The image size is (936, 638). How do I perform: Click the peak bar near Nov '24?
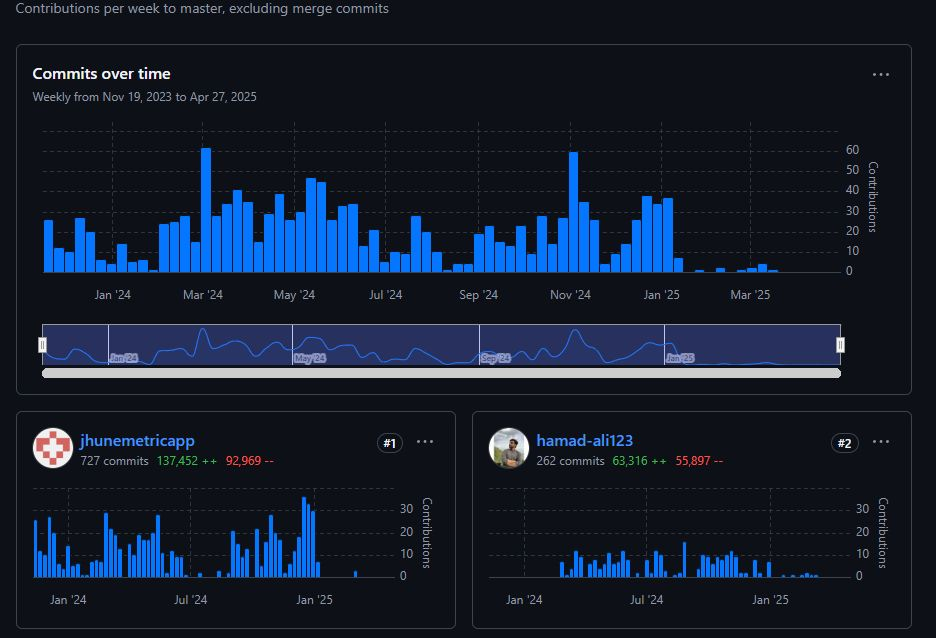tap(573, 212)
